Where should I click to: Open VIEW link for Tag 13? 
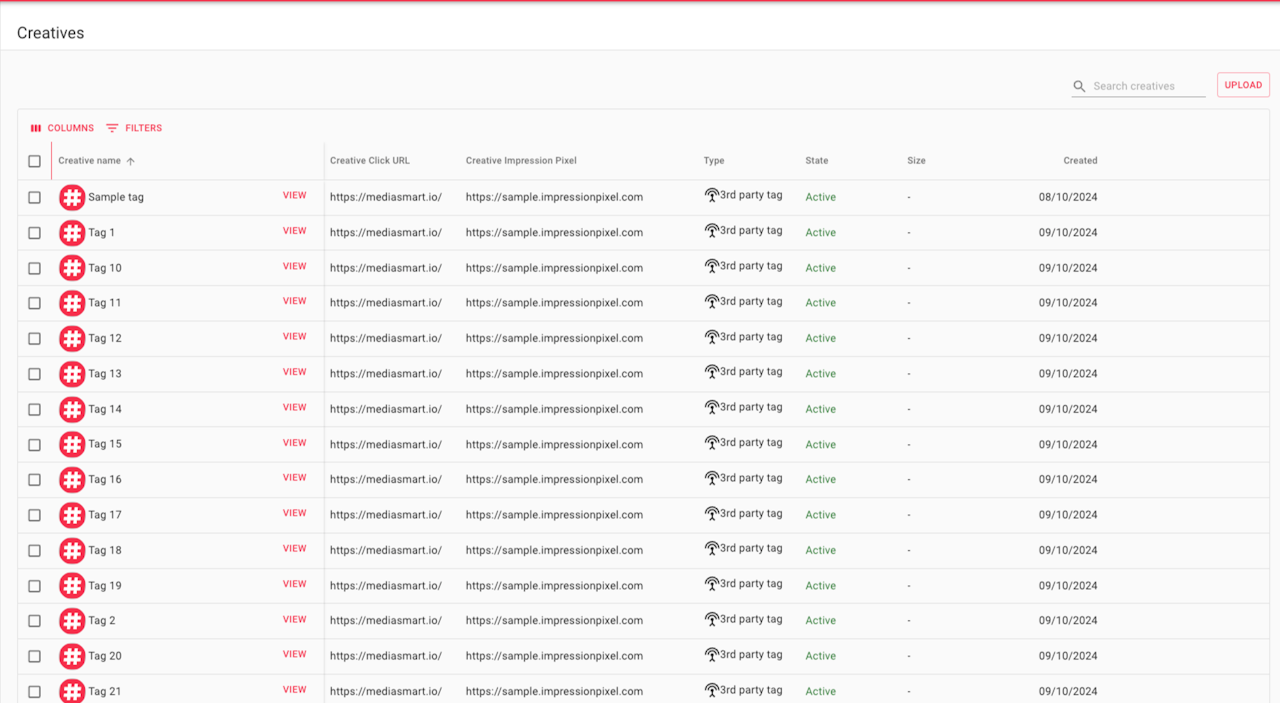tap(294, 372)
